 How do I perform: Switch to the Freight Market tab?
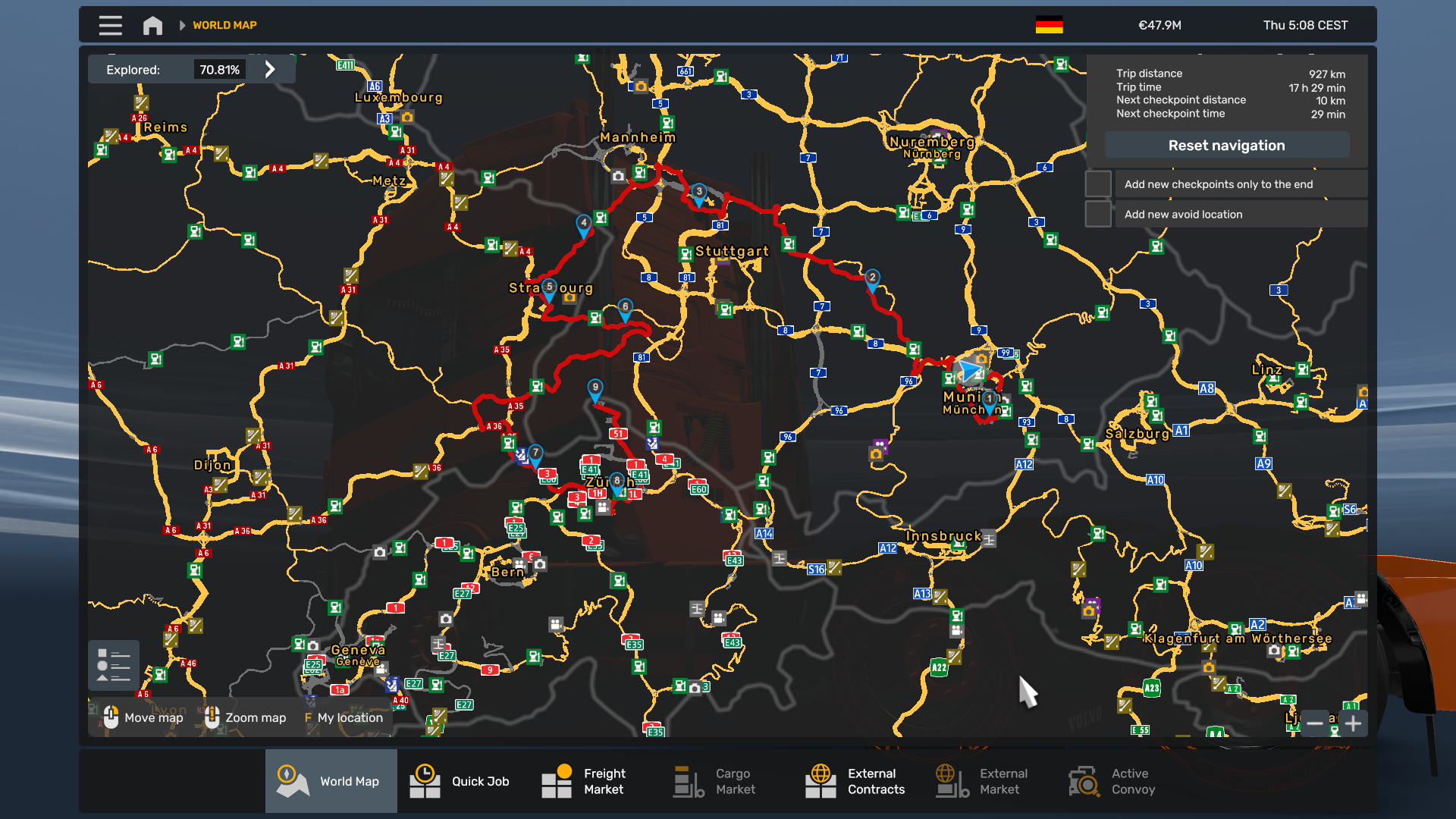tap(584, 781)
